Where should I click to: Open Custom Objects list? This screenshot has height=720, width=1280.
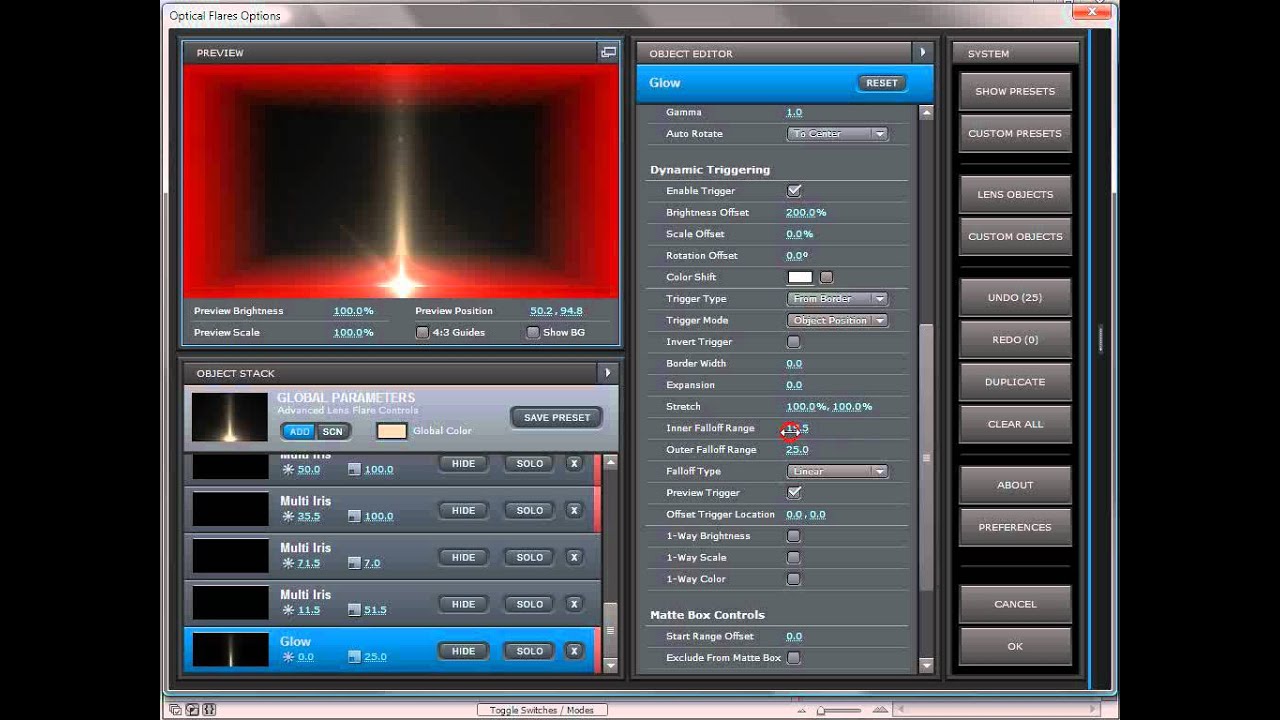[x=1015, y=236]
